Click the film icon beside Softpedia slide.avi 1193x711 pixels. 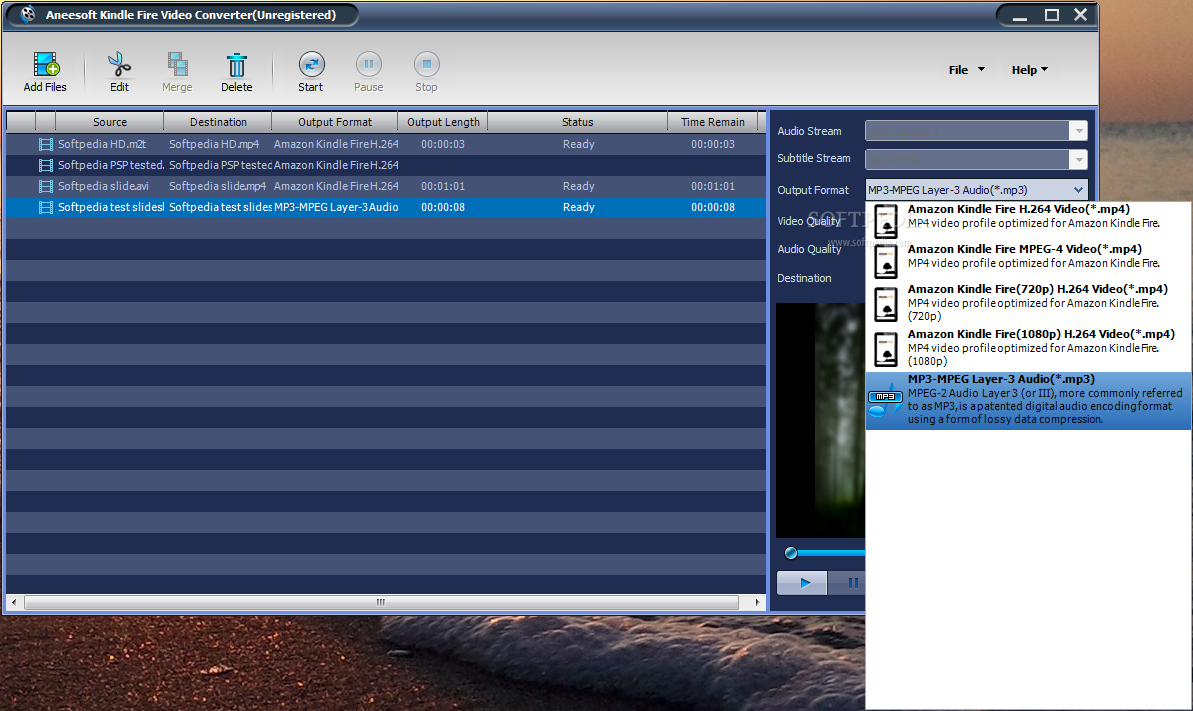[46, 186]
